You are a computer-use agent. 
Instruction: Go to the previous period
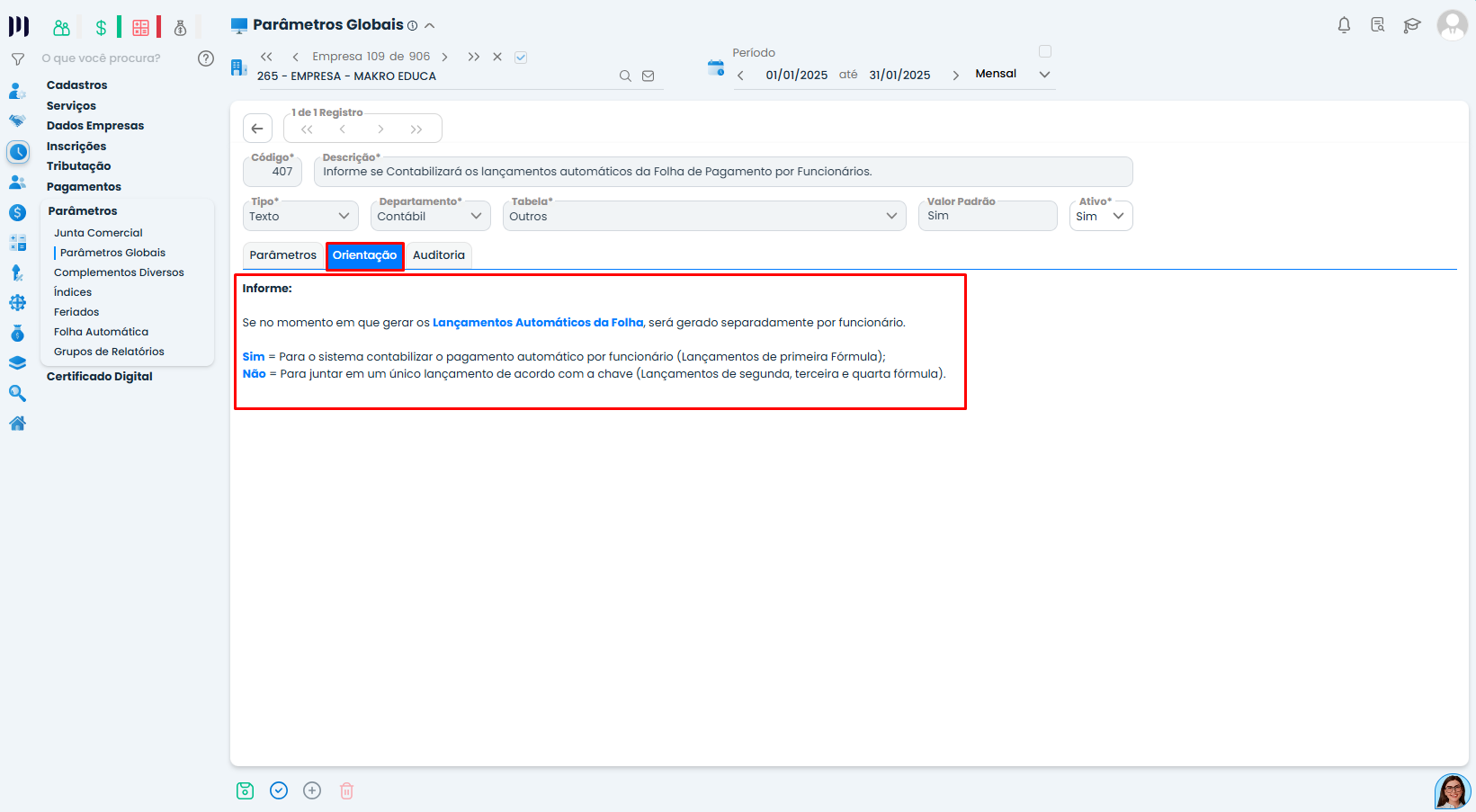pyautogui.click(x=740, y=76)
